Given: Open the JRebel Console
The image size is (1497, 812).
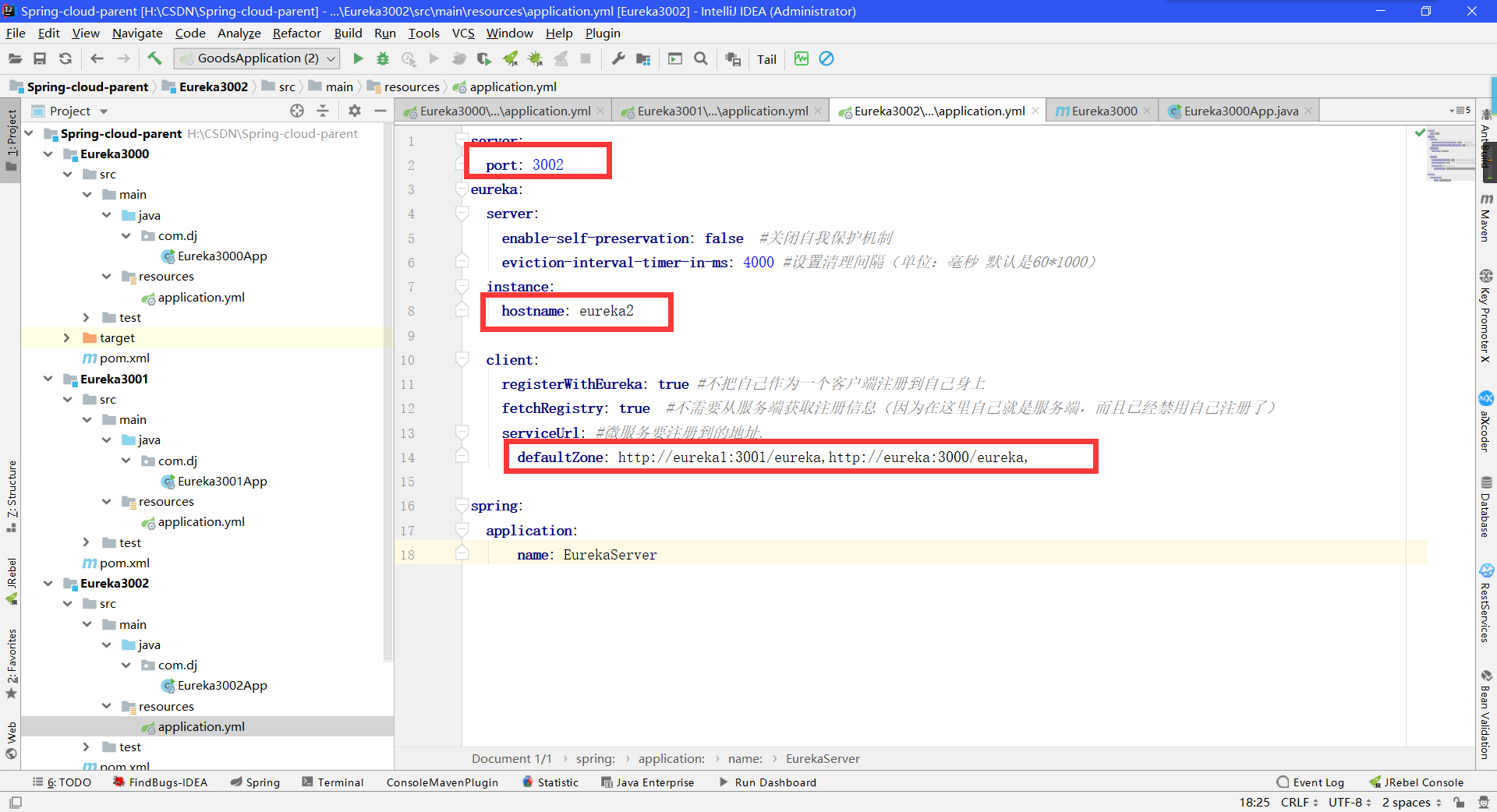Looking at the screenshot, I should click(1416, 782).
